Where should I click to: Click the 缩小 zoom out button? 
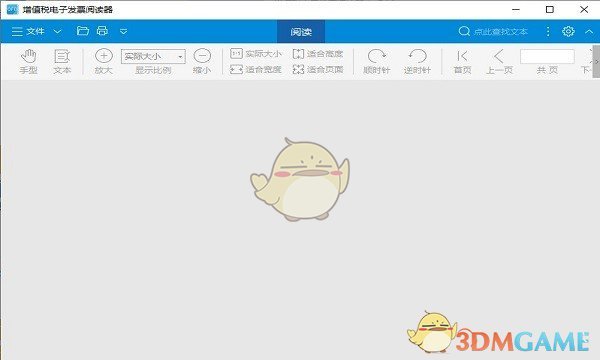(202, 61)
